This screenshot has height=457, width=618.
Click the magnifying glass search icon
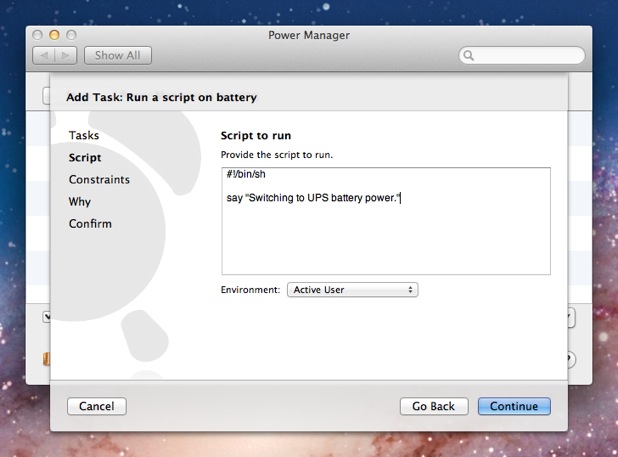pyautogui.click(x=468, y=56)
